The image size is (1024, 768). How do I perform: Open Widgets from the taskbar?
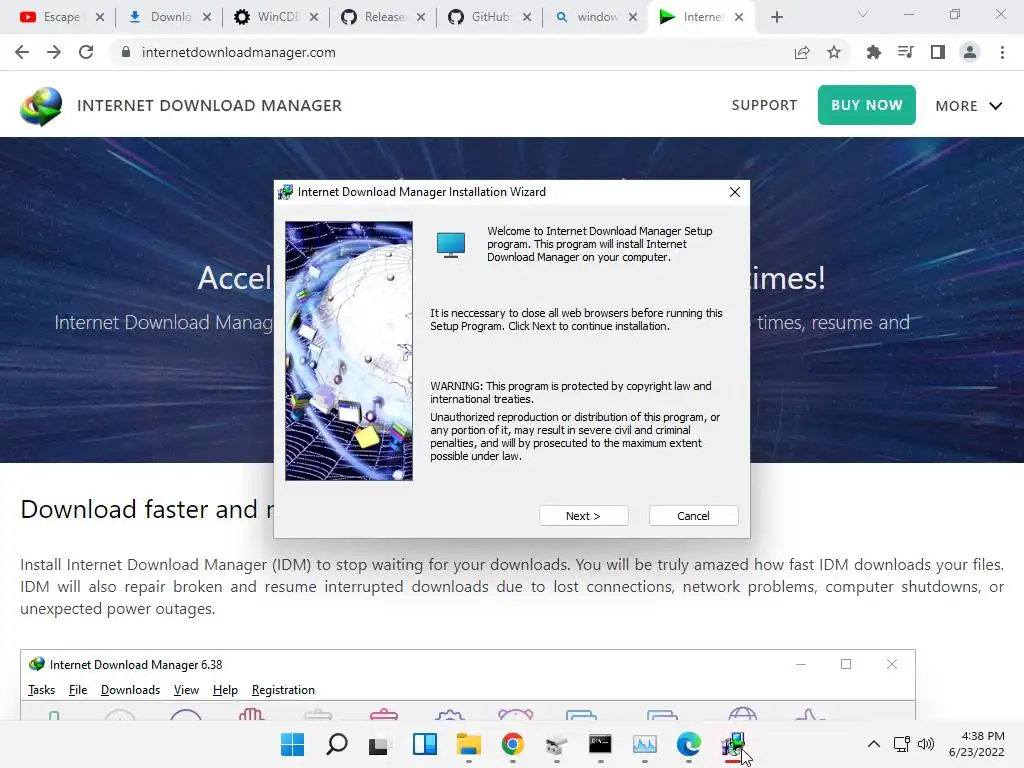click(424, 744)
